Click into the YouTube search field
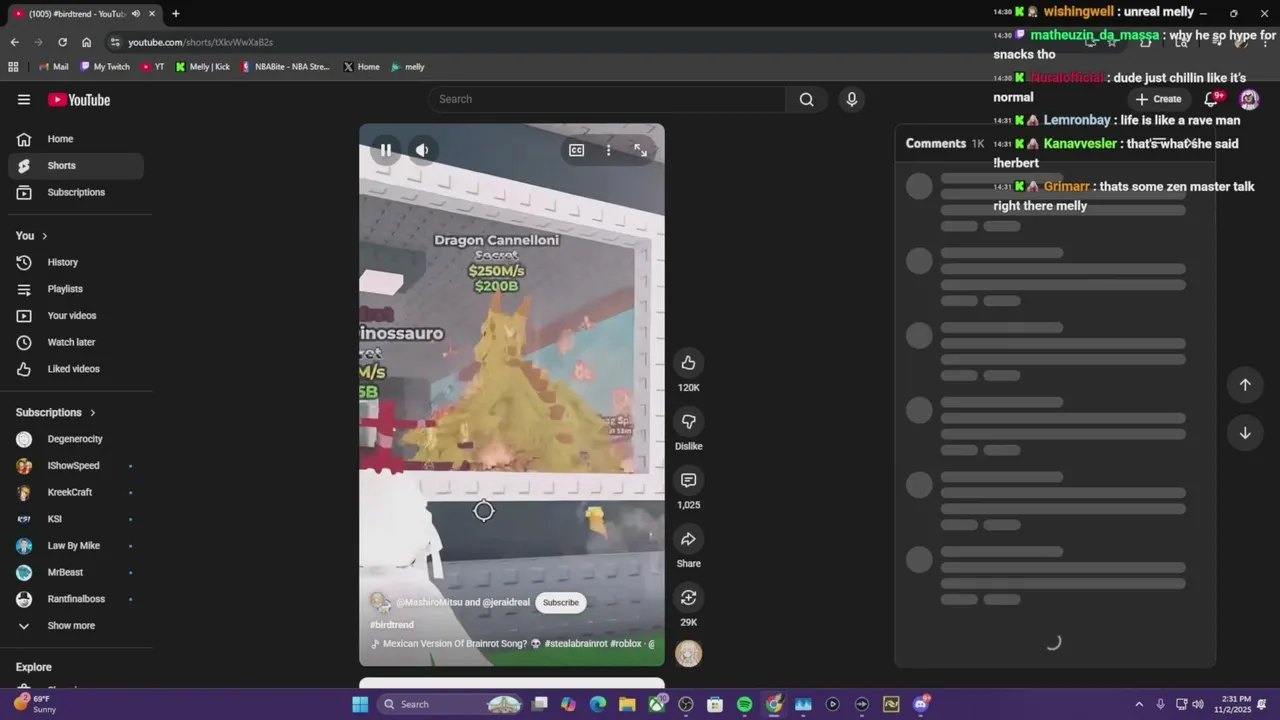This screenshot has height=720, width=1280. (x=608, y=99)
